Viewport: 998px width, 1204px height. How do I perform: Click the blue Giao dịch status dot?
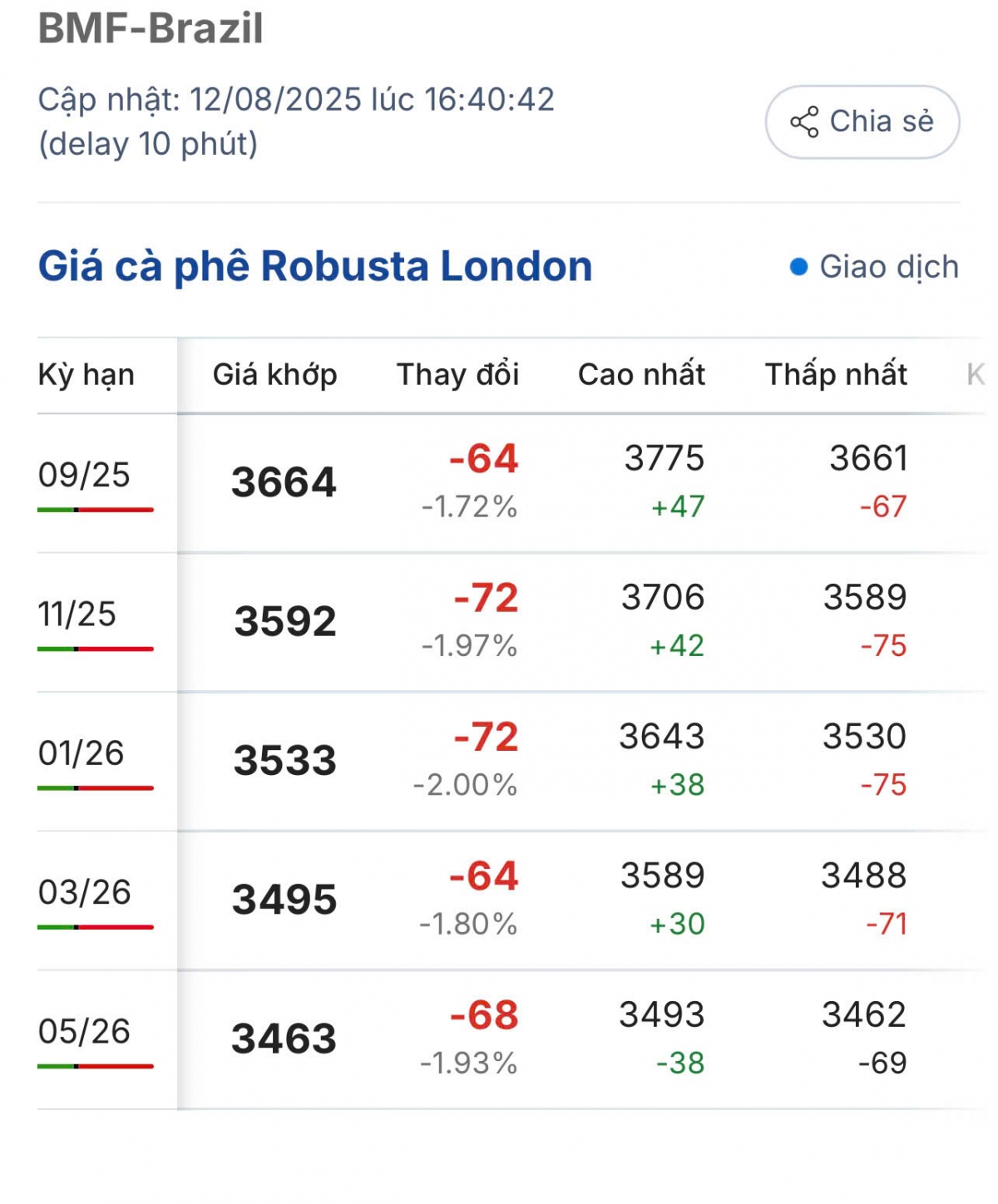point(798,267)
